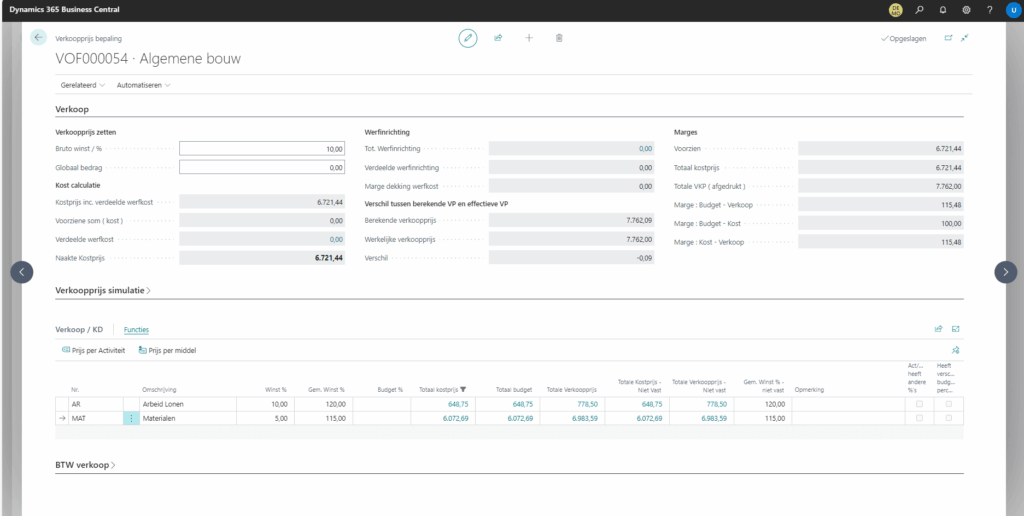
Task: Create a new record with plus icon
Action: coord(529,38)
